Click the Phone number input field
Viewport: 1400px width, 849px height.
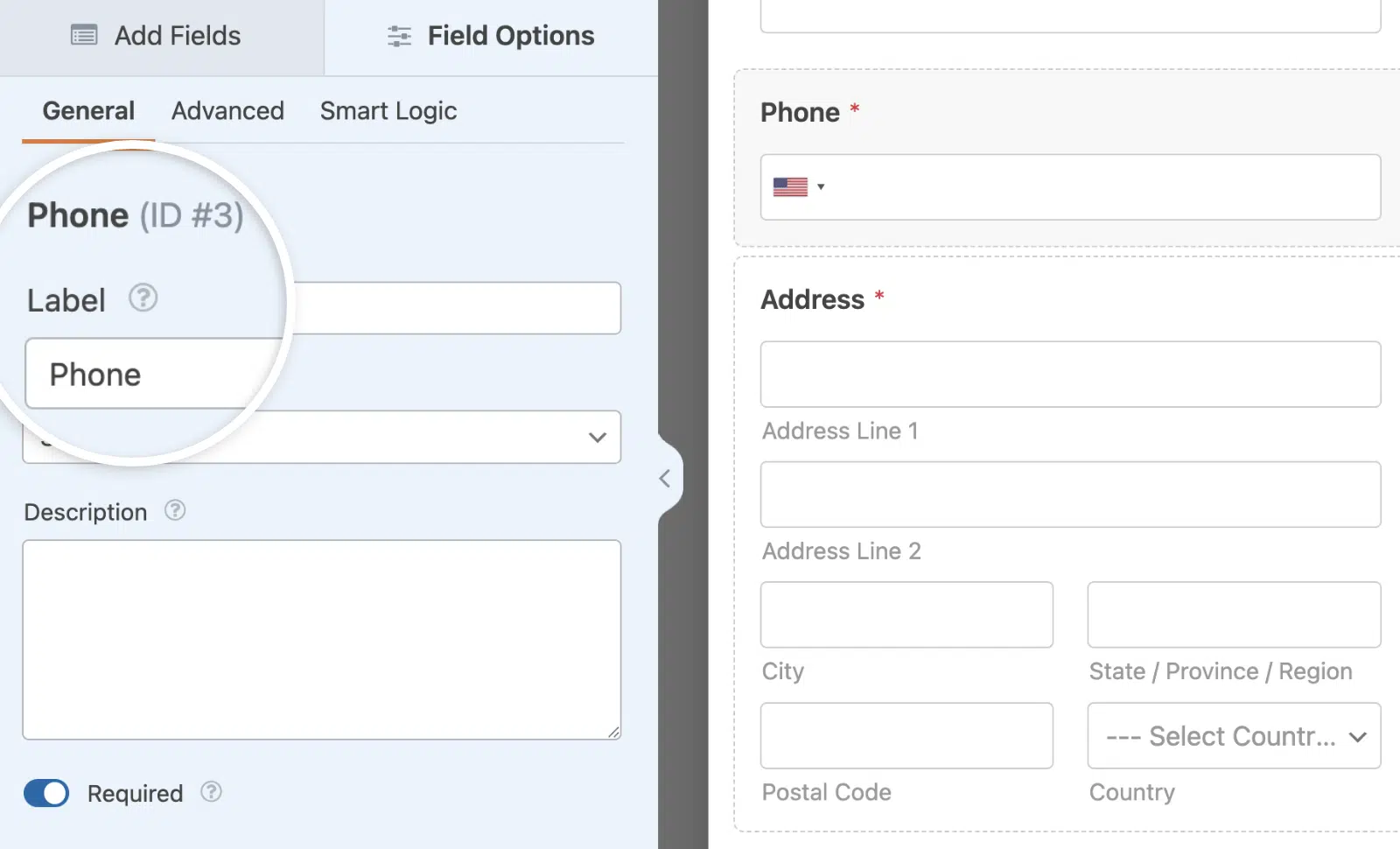(1070, 187)
